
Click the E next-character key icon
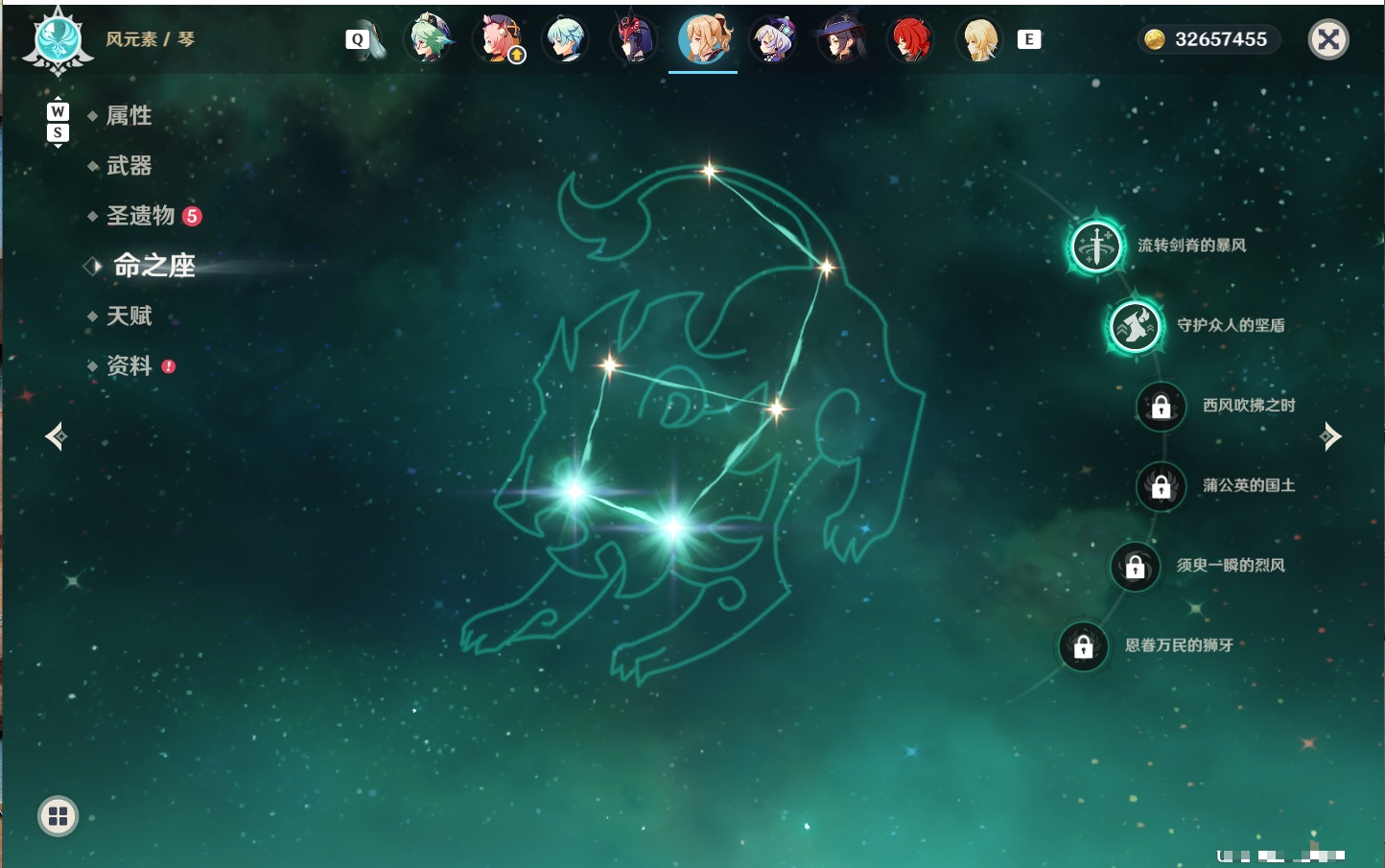click(x=1029, y=39)
